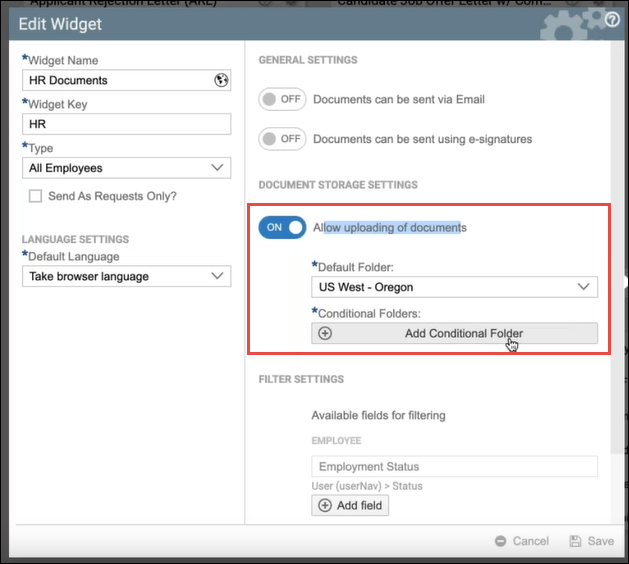
Task: Click the Cancel circle icon
Action: 501,541
